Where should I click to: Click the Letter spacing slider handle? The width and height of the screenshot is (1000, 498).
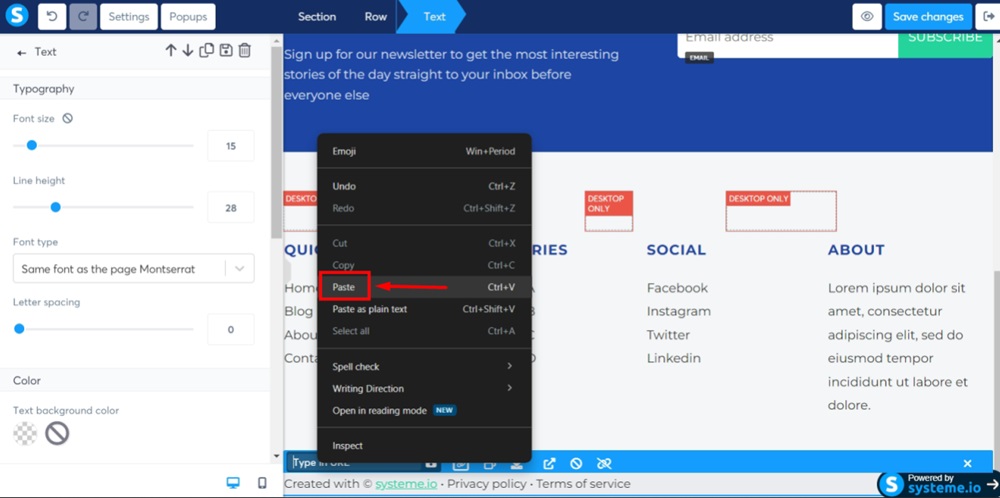[x=19, y=329]
